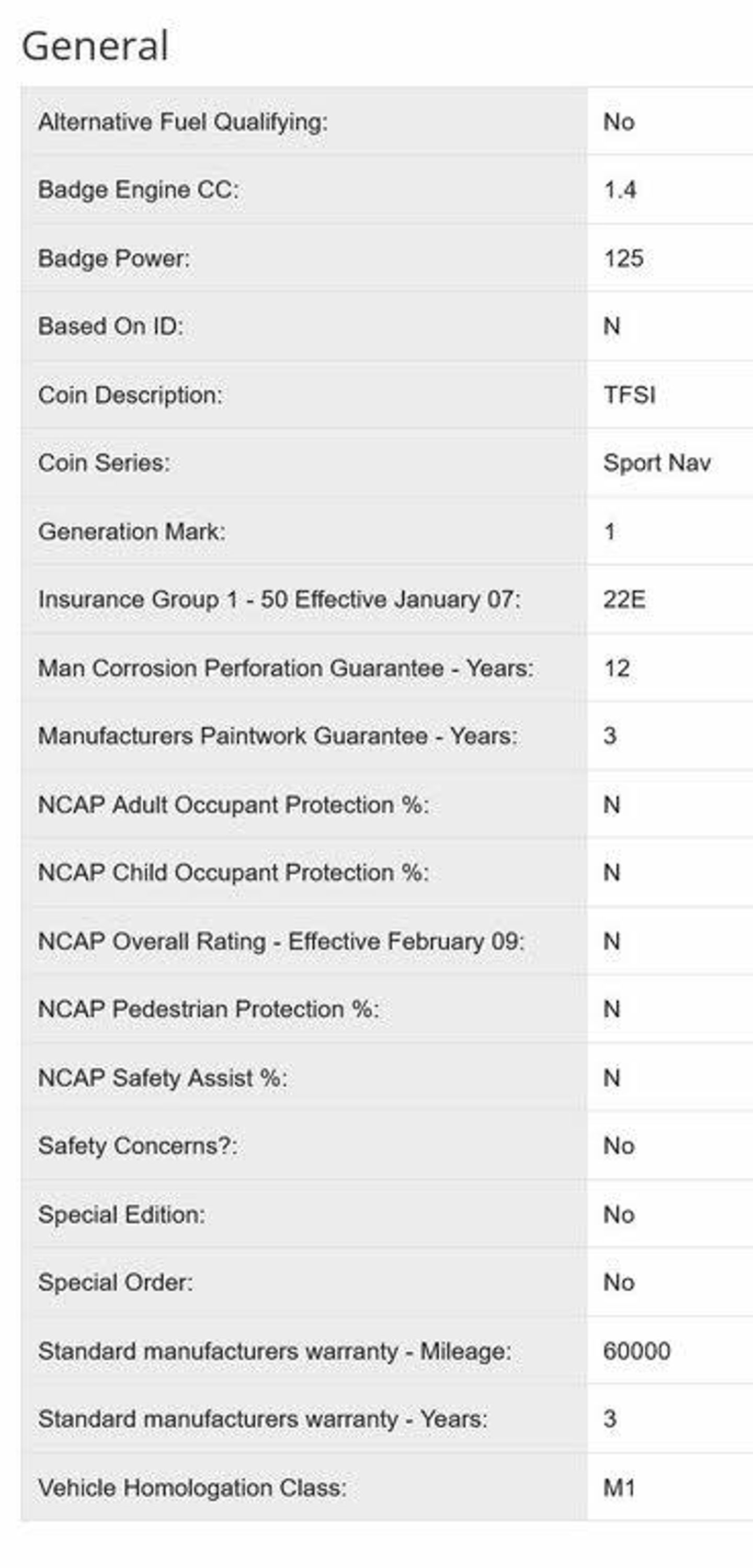Select the Alternative Fuel Qualifying label
The width and height of the screenshot is (753, 1568).
click(182, 122)
